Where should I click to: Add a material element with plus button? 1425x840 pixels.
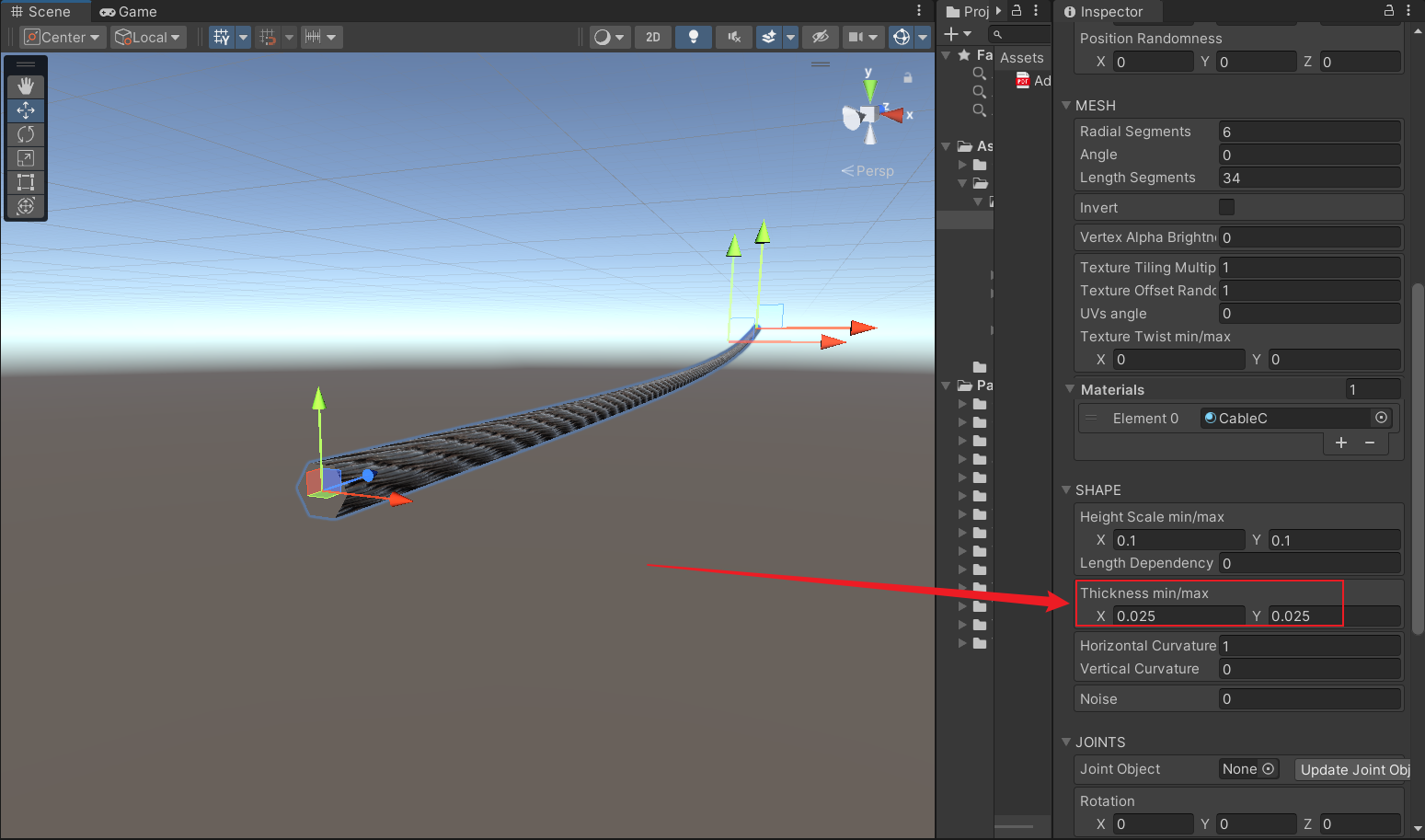click(x=1341, y=443)
